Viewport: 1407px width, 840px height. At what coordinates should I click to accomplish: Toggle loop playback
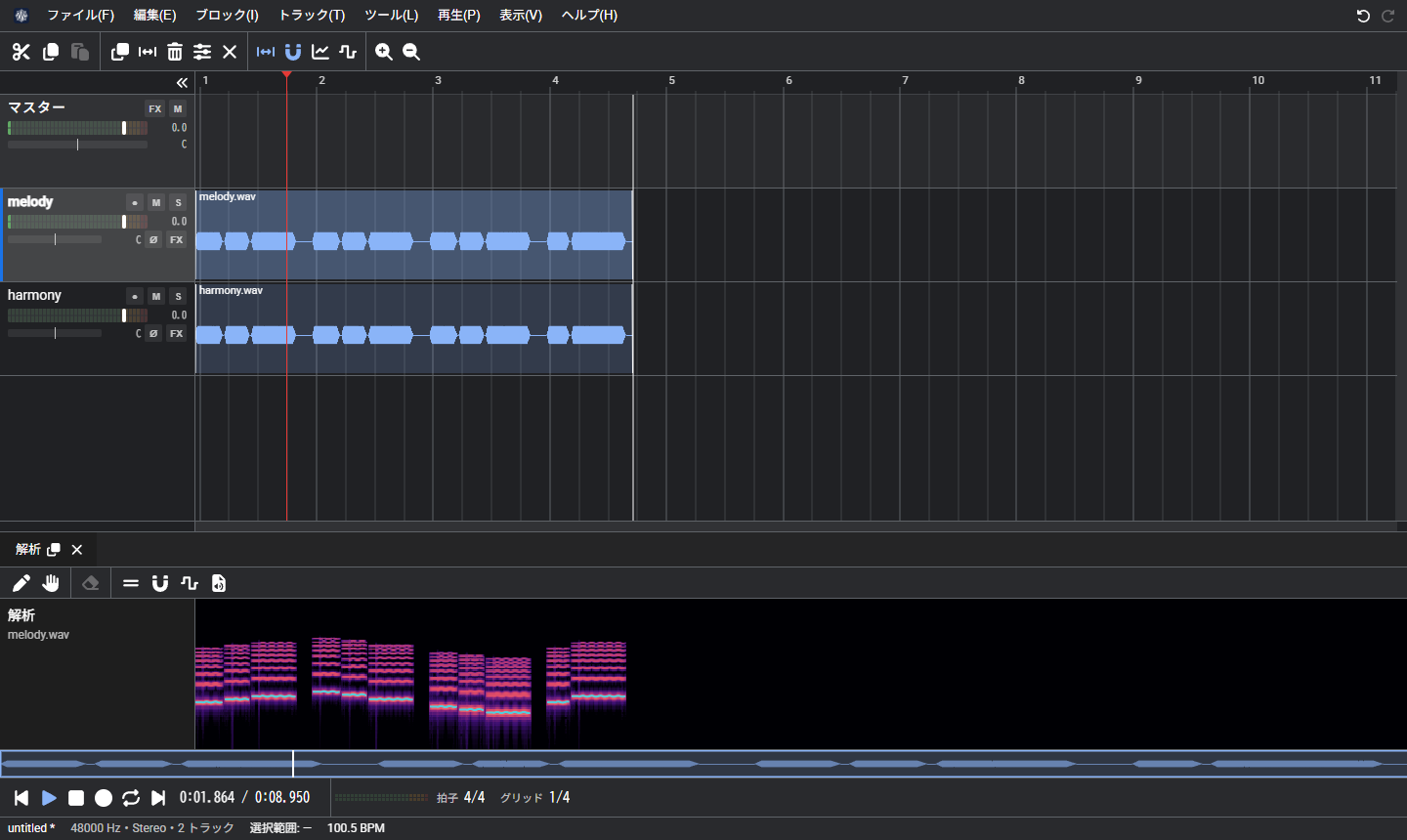pyautogui.click(x=131, y=798)
